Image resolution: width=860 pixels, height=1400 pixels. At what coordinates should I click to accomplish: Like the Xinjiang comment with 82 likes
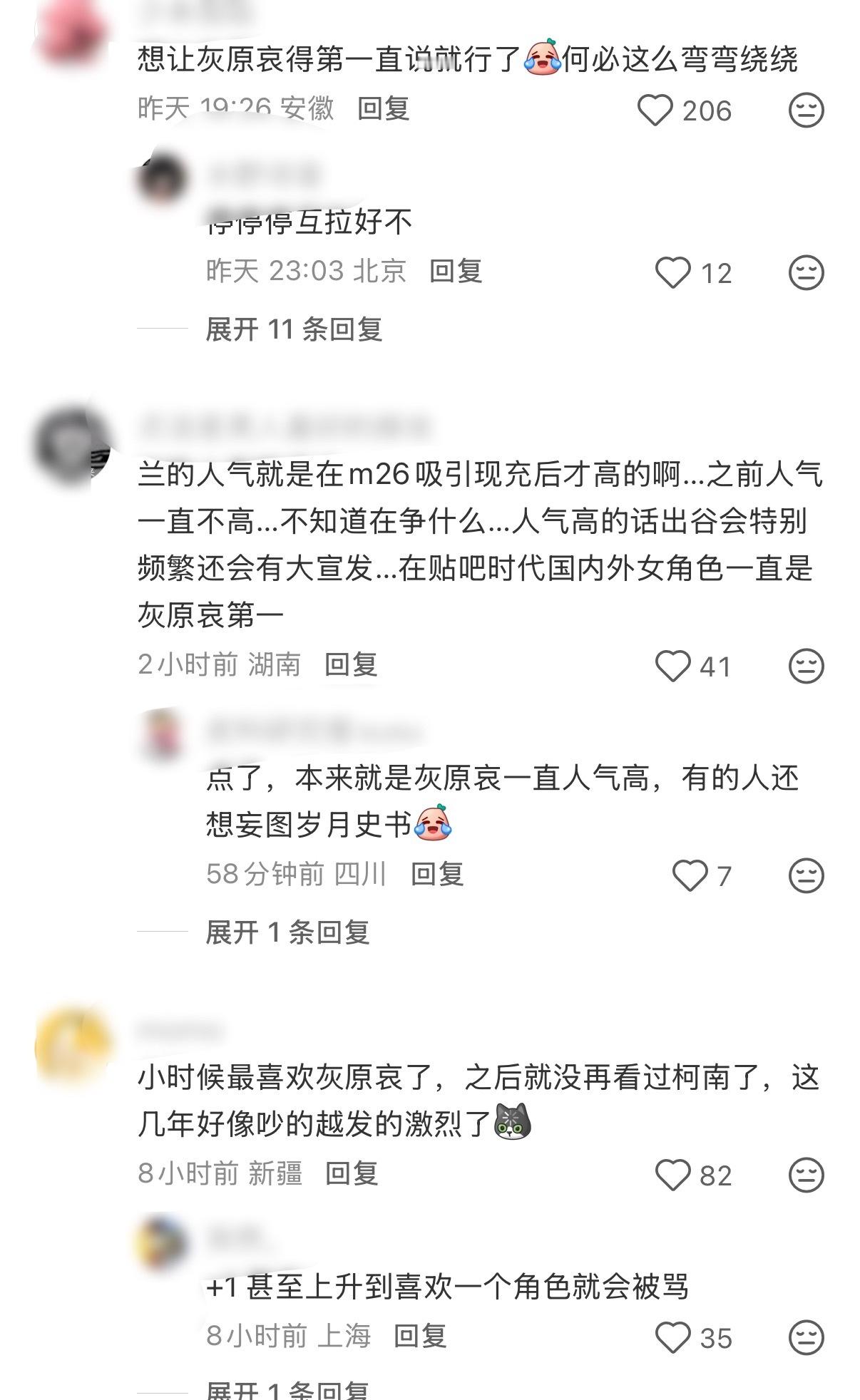[x=672, y=1175]
